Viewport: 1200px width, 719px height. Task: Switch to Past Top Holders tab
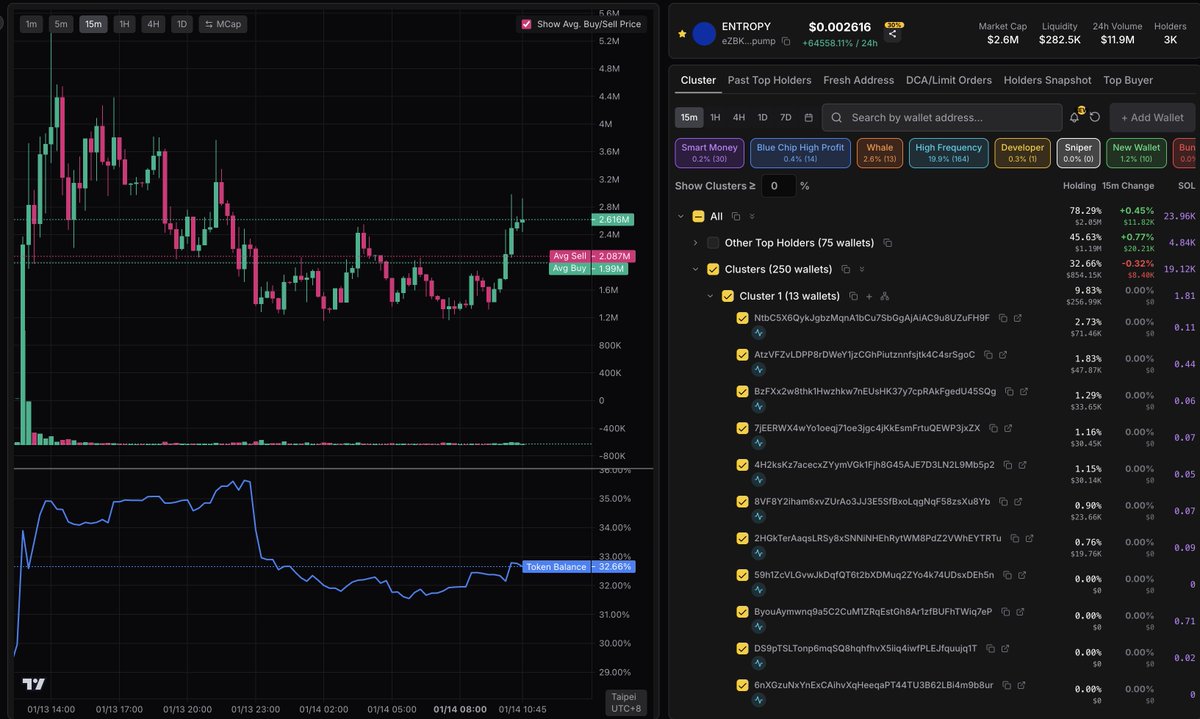coord(769,80)
